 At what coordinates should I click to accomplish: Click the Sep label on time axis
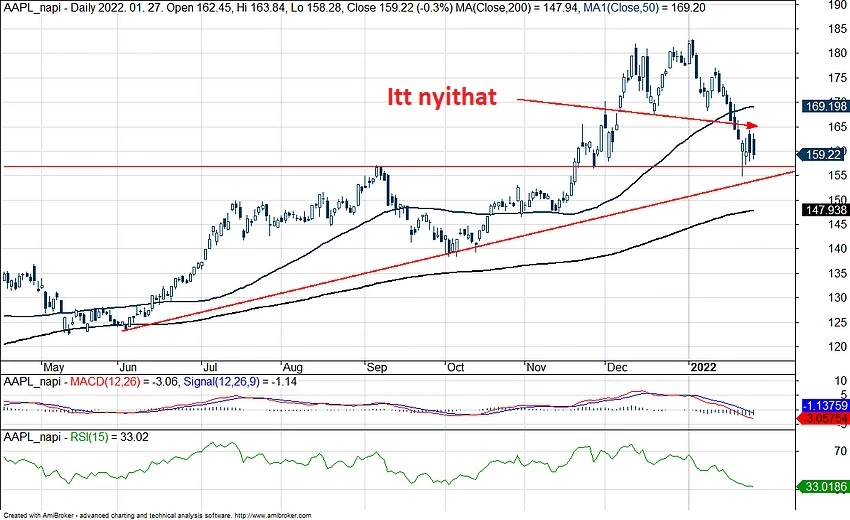click(x=377, y=367)
